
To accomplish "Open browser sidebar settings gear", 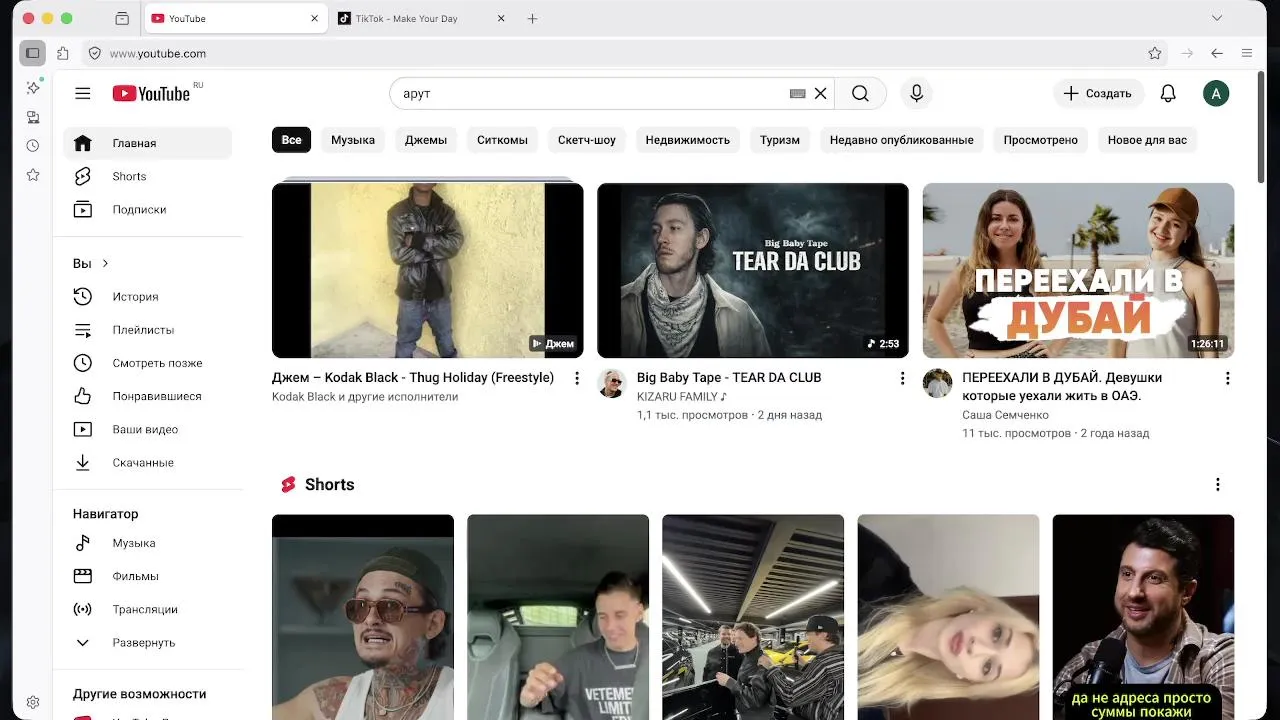I will click(x=33, y=702).
